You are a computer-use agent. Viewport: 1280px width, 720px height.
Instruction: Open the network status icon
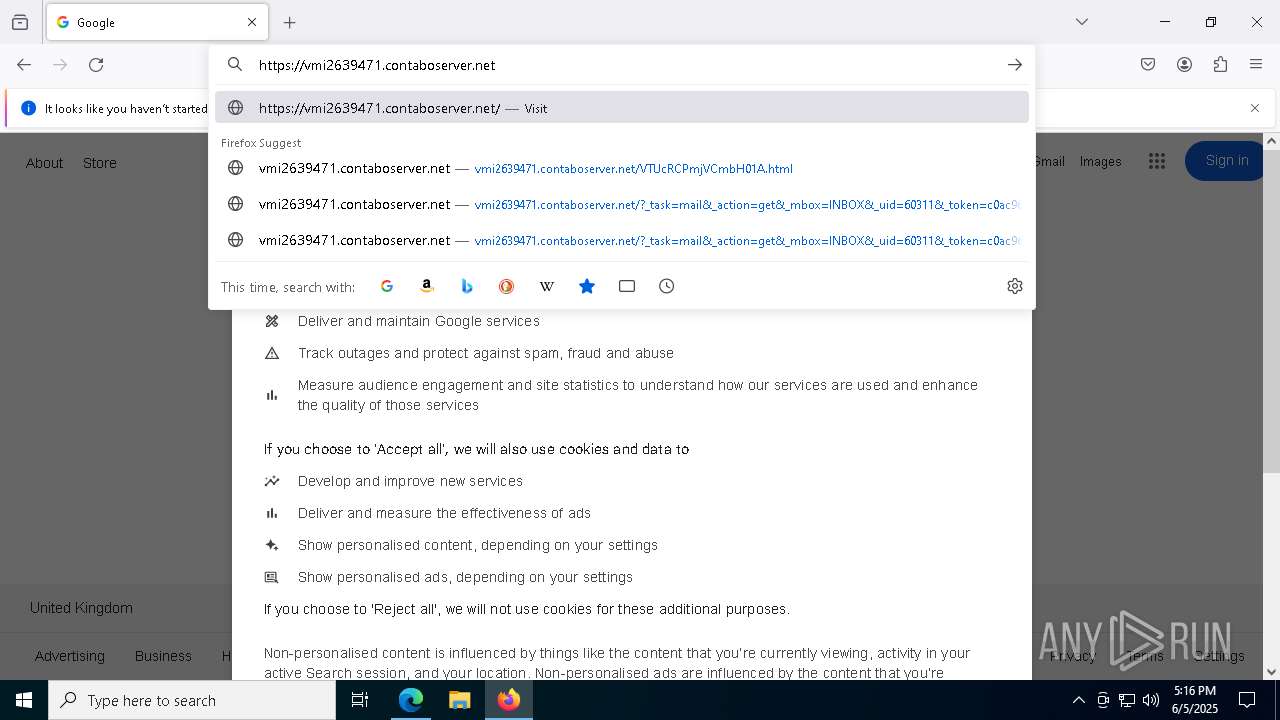1127,700
